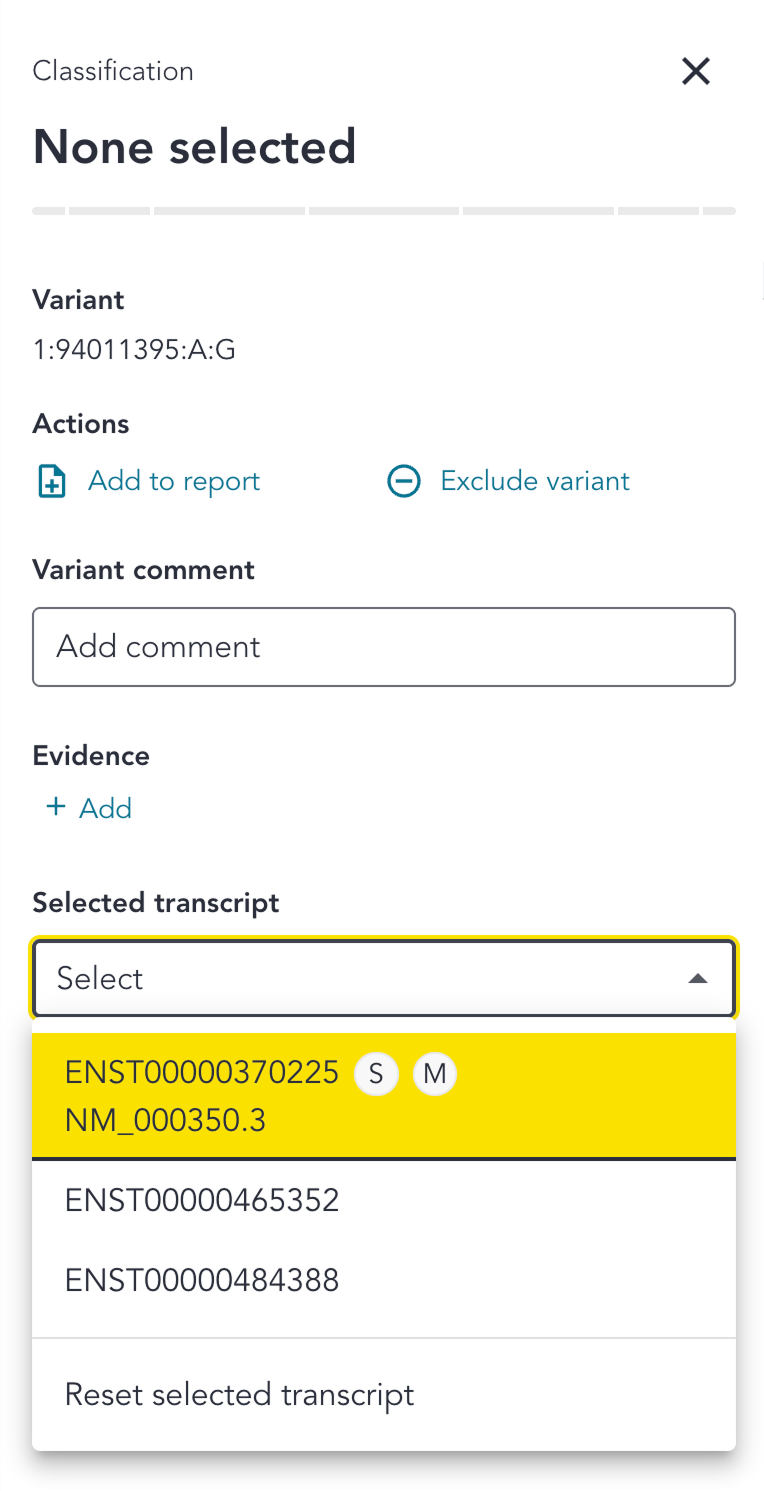Collapse the transcript dropdown via the arrow
The image size is (764, 1491).
point(698,978)
